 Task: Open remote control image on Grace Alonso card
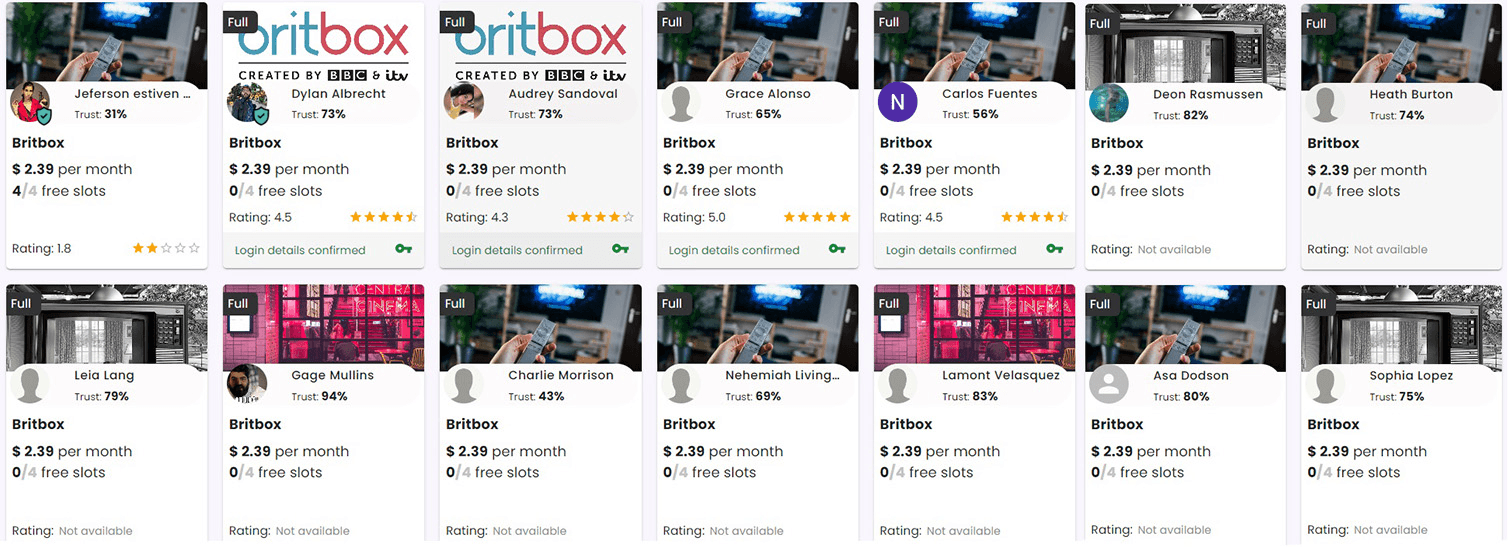click(x=757, y=46)
